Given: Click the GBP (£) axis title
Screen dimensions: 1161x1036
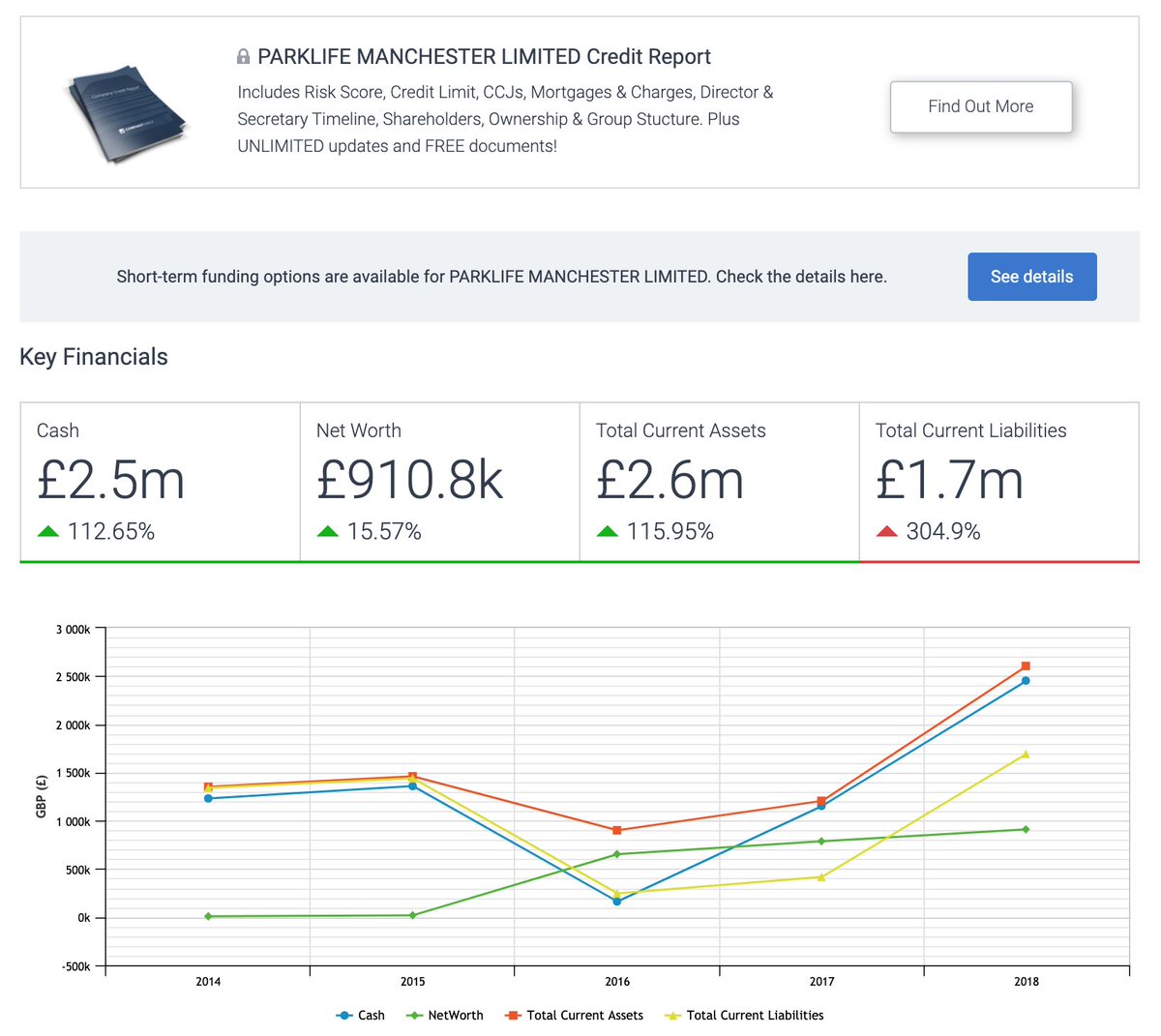Looking at the screenshot, I should coord(42,797).
